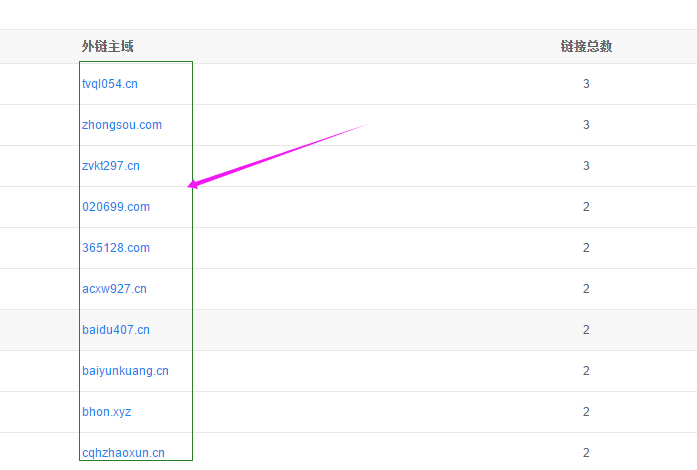Visit the baiyunkuang.cn link
The width and height of the screenshot is (697, 470).
(125, 371)
